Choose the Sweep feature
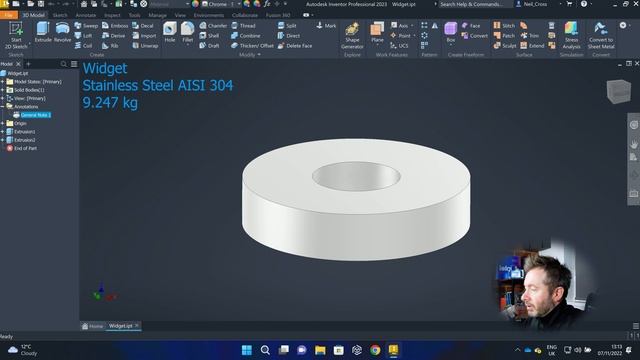 (x=86, y=26)
